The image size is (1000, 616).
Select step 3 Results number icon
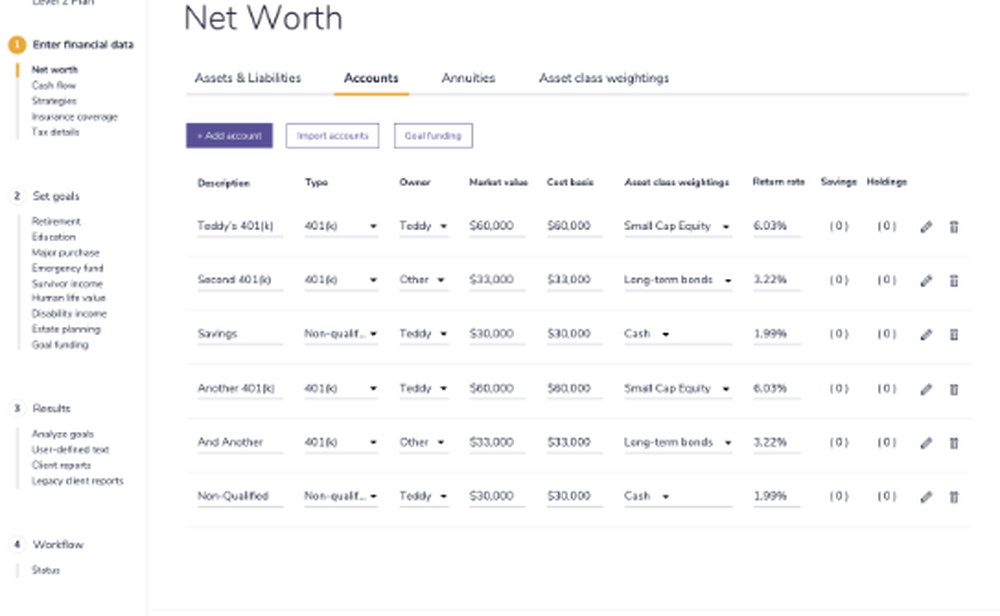(17, 408)
